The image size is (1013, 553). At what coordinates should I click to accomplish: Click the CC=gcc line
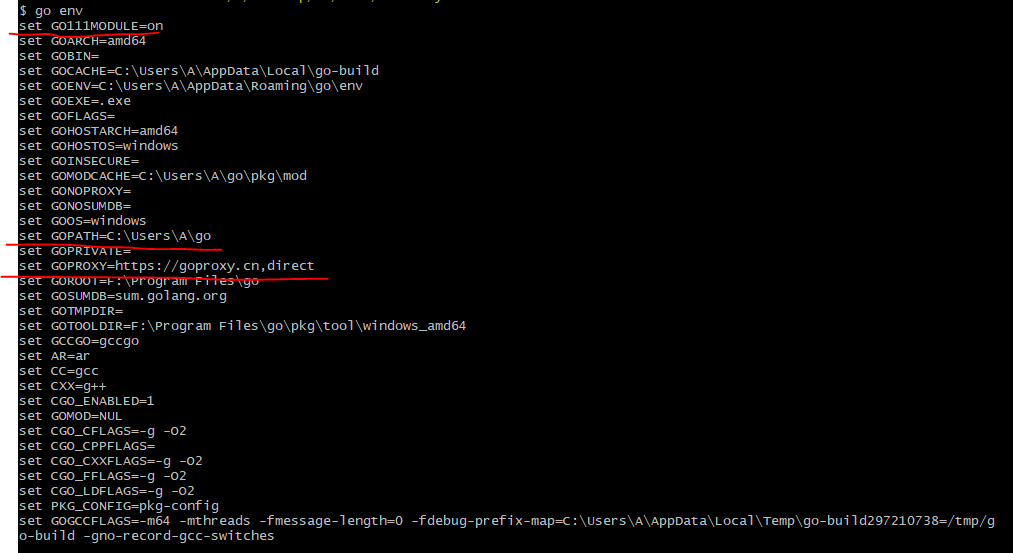click(58, 370)
